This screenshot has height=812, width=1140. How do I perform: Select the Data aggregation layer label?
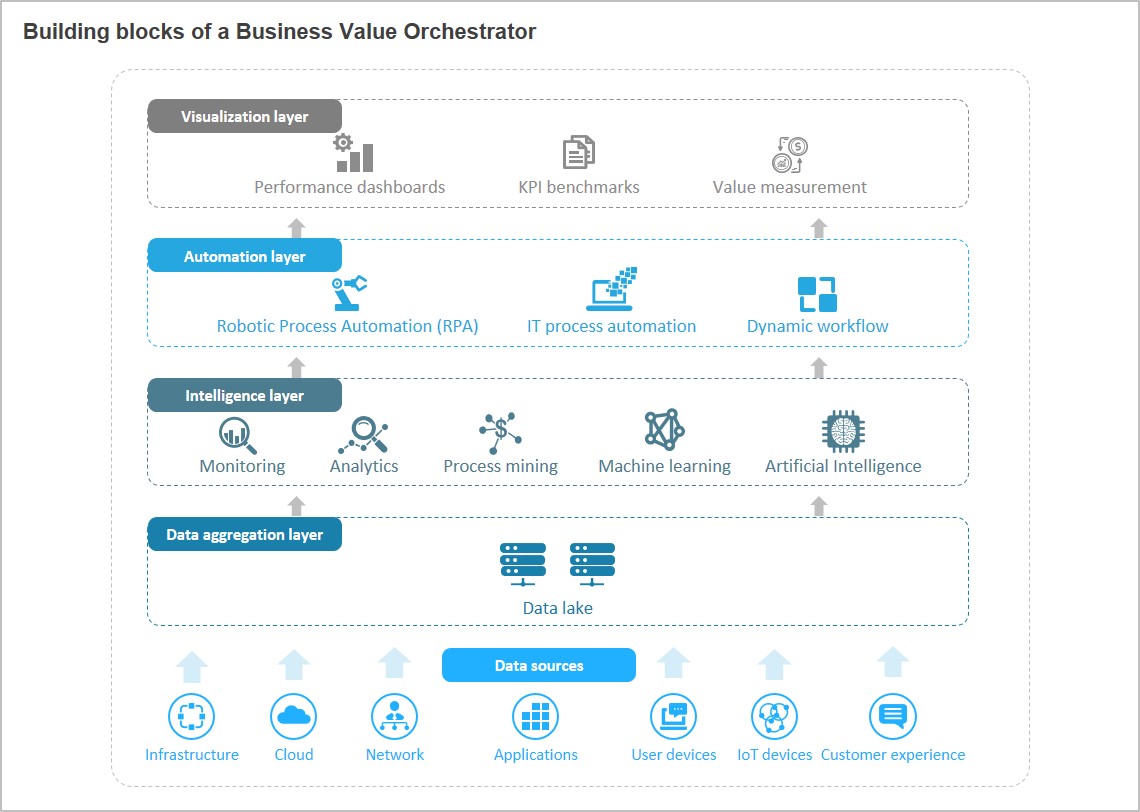coord(245,534)
